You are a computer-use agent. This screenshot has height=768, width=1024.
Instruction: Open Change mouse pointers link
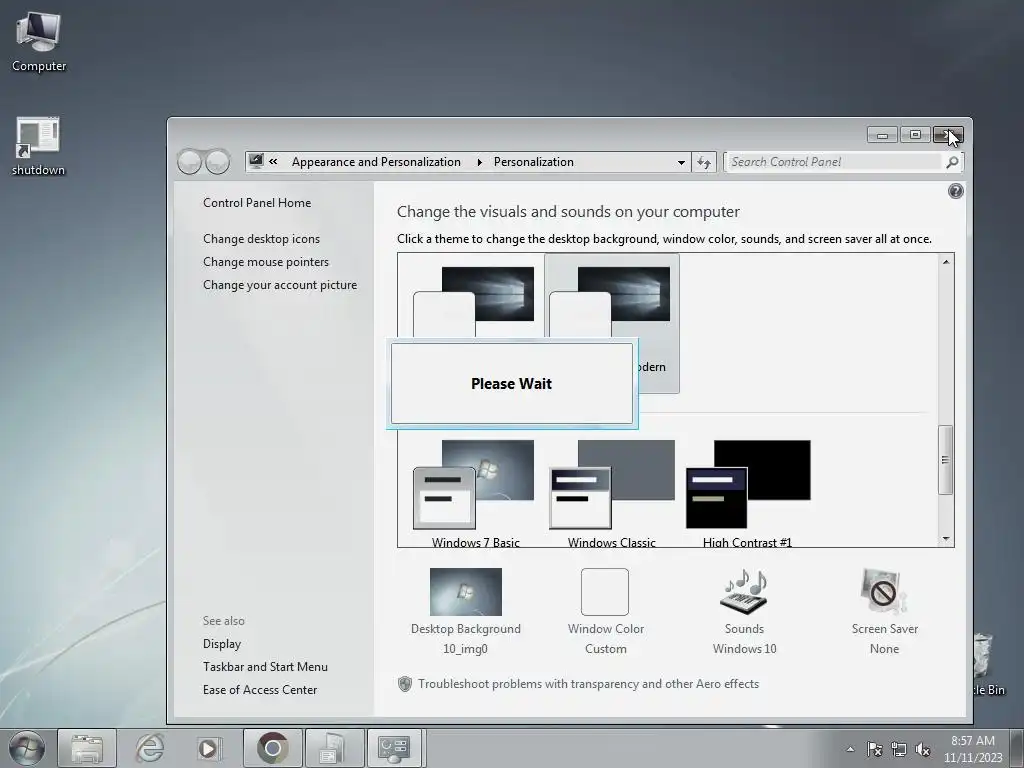click(x=266, y=262)
